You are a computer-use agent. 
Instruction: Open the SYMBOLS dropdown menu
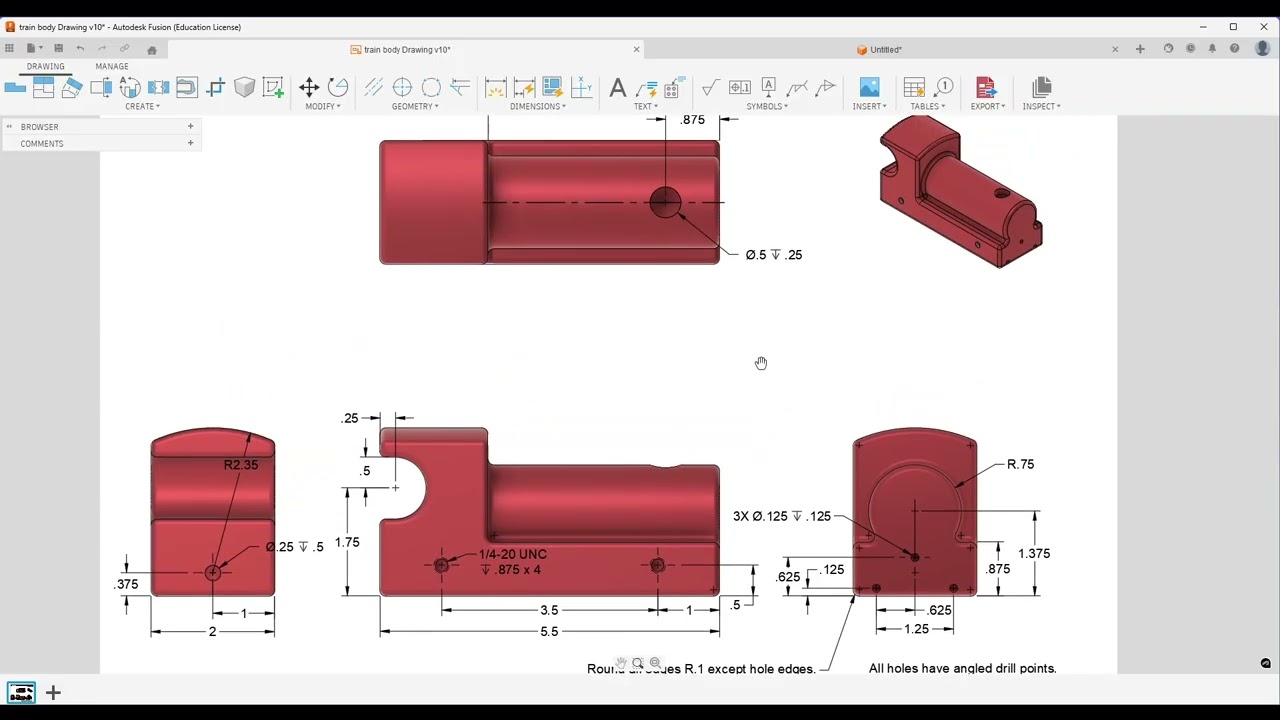(767, 106)
